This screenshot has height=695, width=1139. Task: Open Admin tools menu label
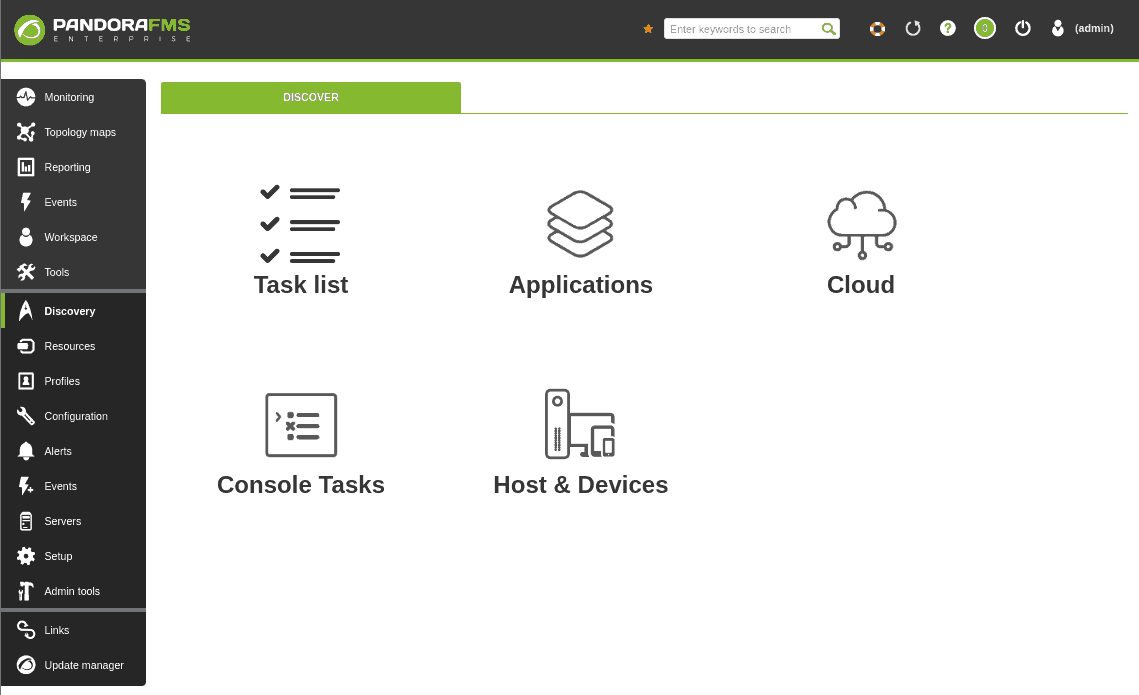pos(72,591)
